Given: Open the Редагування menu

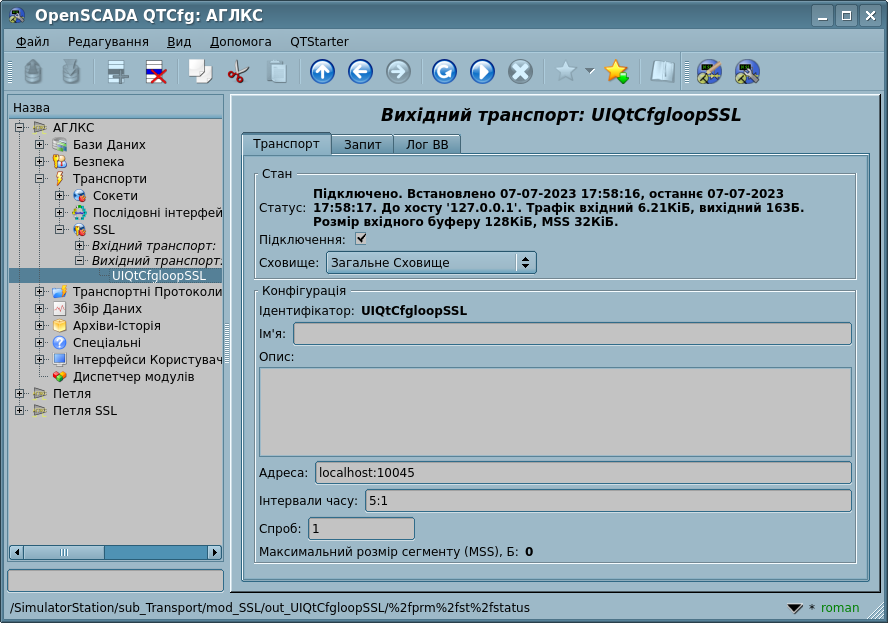Looking at the screenshot, I should pos(108,41).
